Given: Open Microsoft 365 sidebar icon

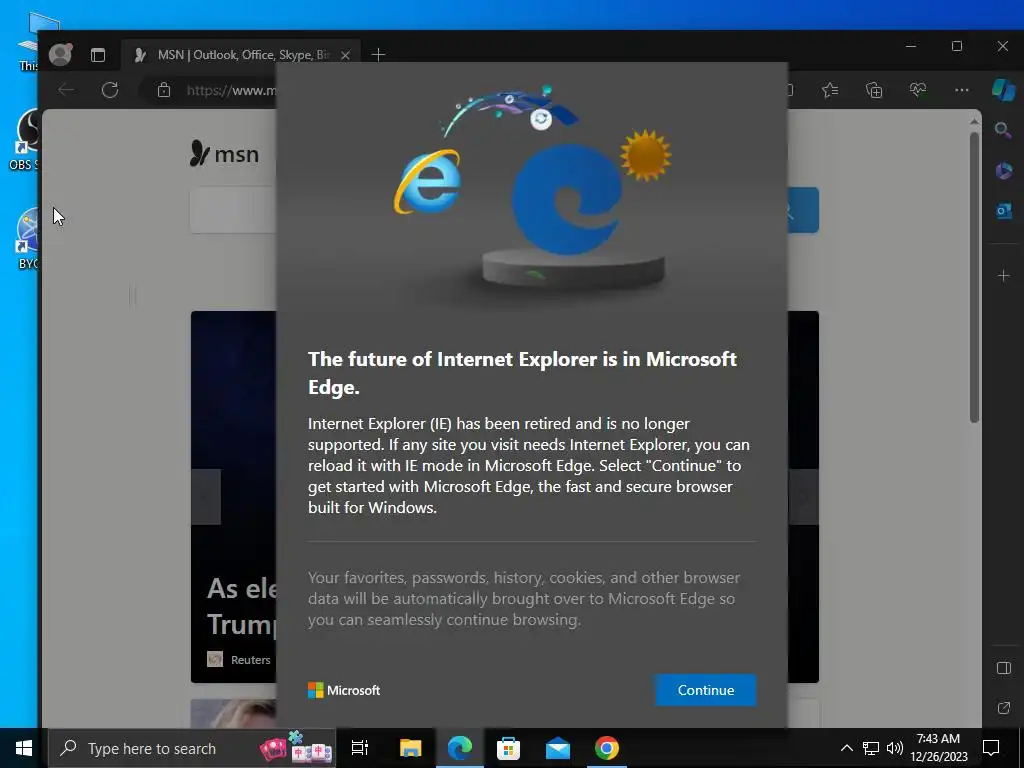Looking at the screenshot, I should click(1004, 171).
